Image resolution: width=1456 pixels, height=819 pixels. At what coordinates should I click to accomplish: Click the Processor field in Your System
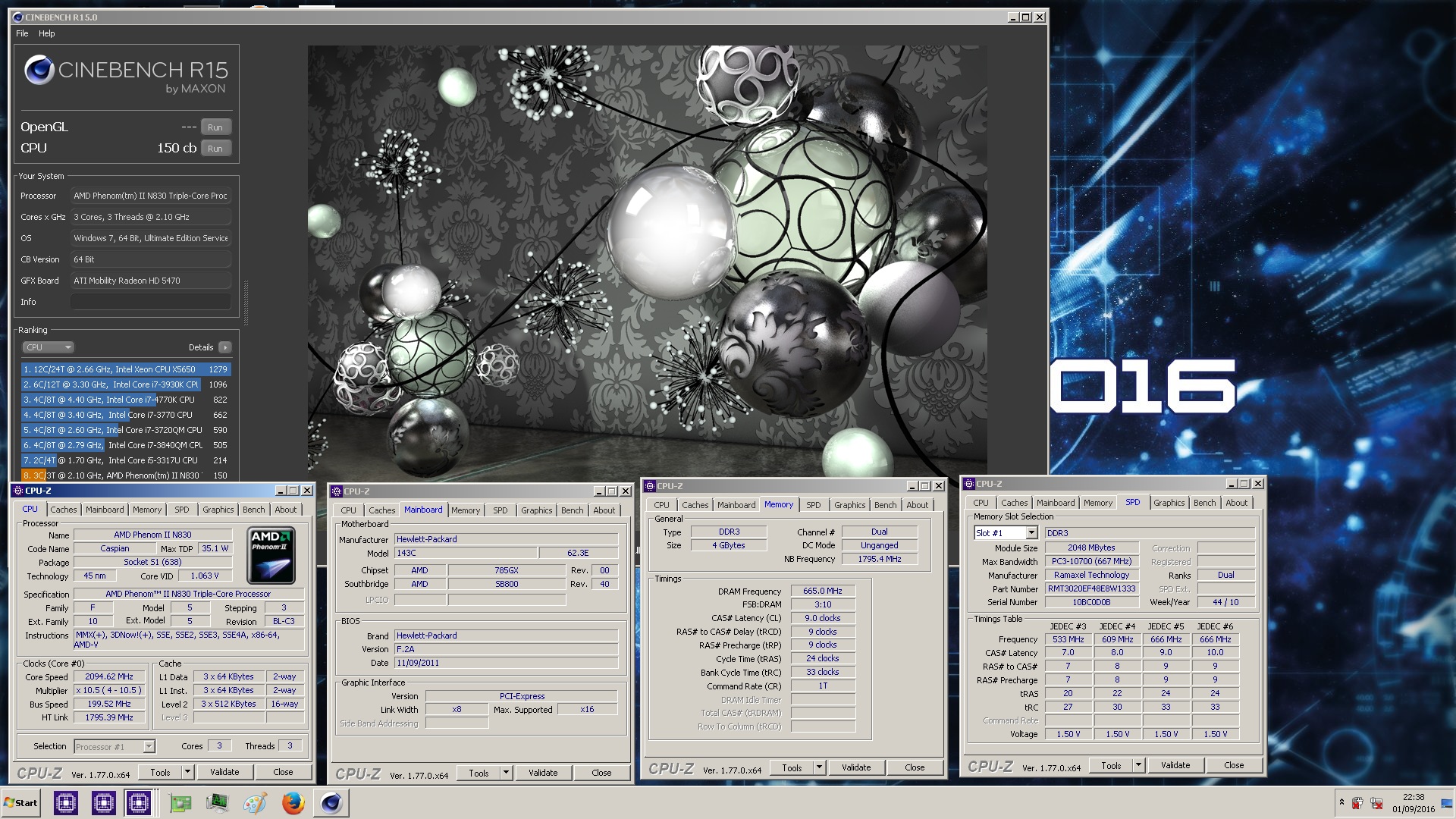[151, 196]
